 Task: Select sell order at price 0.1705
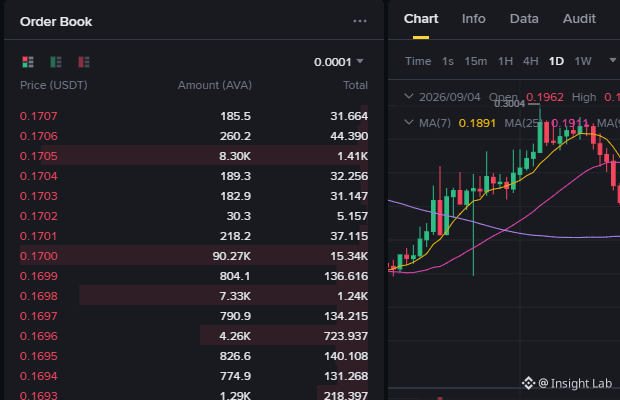(x=194, y=156)
